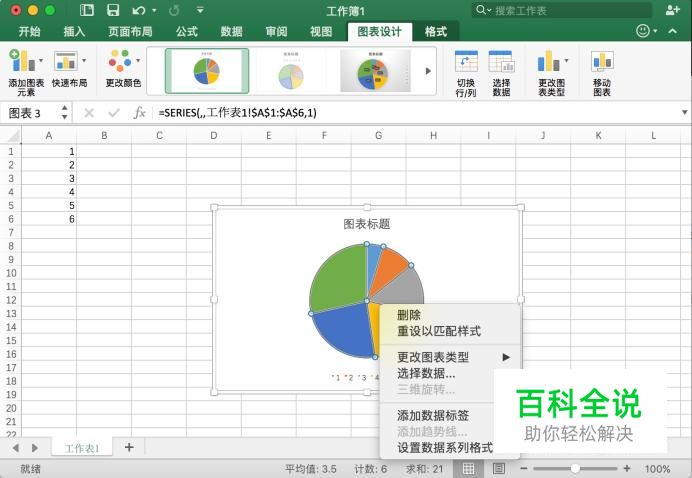Select the second faded chart style thumbnail

click(x=291, y=73)
